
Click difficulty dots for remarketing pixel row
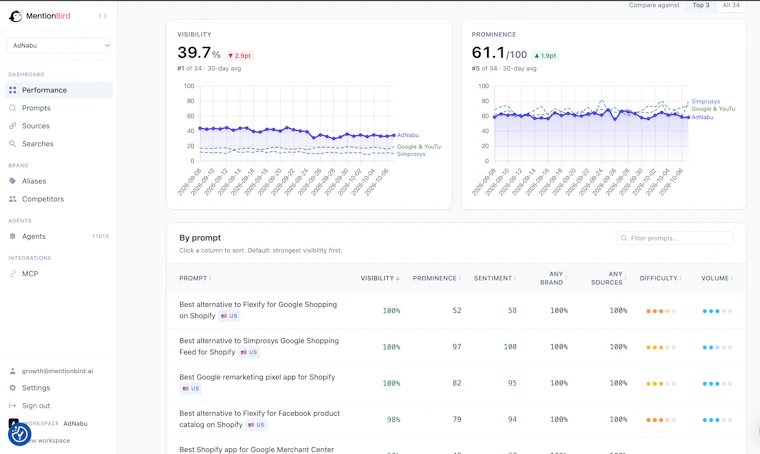point(661,384)
